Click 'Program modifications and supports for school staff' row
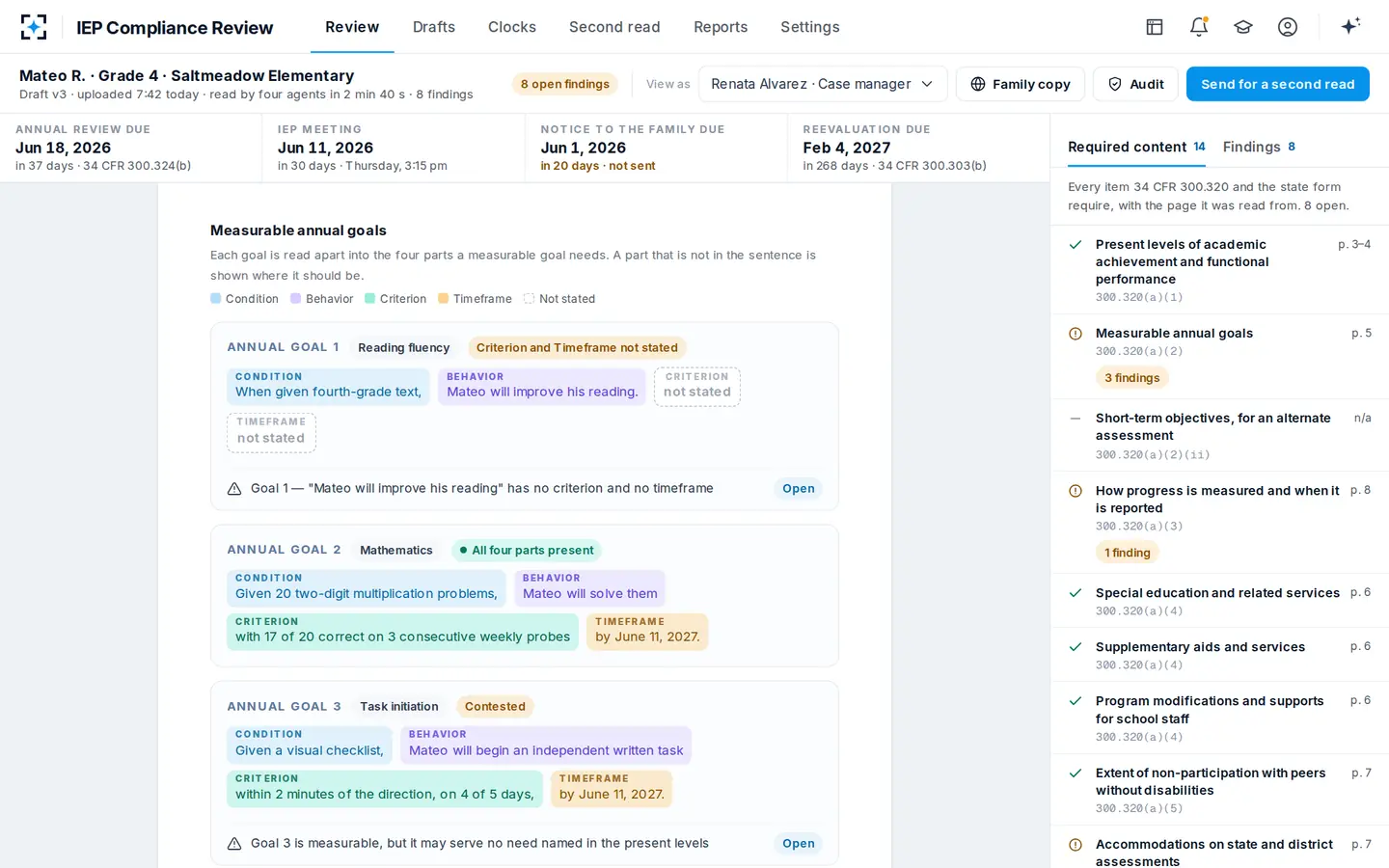The height and width of the screenshot is (868, 1389). (x=1219, y=719)
